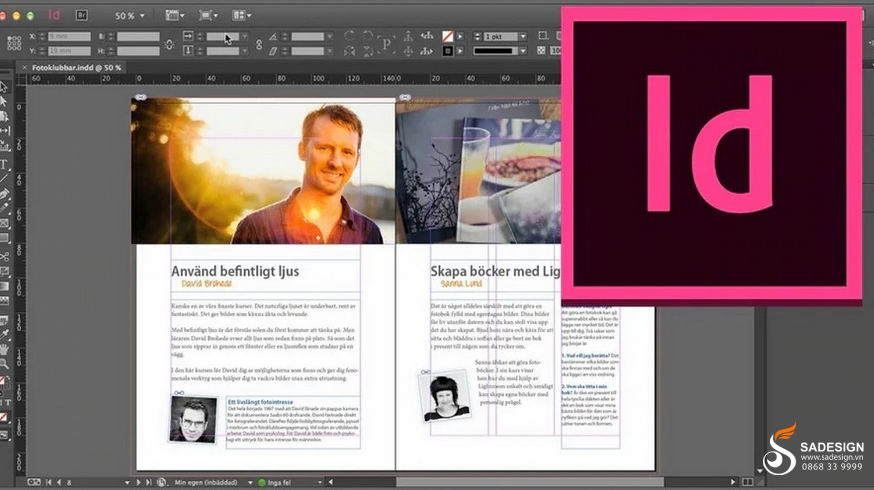The width and height of the screenshot is (874, 490).
Task: Click the reference point locator grid
Action: tap(14, 43)
